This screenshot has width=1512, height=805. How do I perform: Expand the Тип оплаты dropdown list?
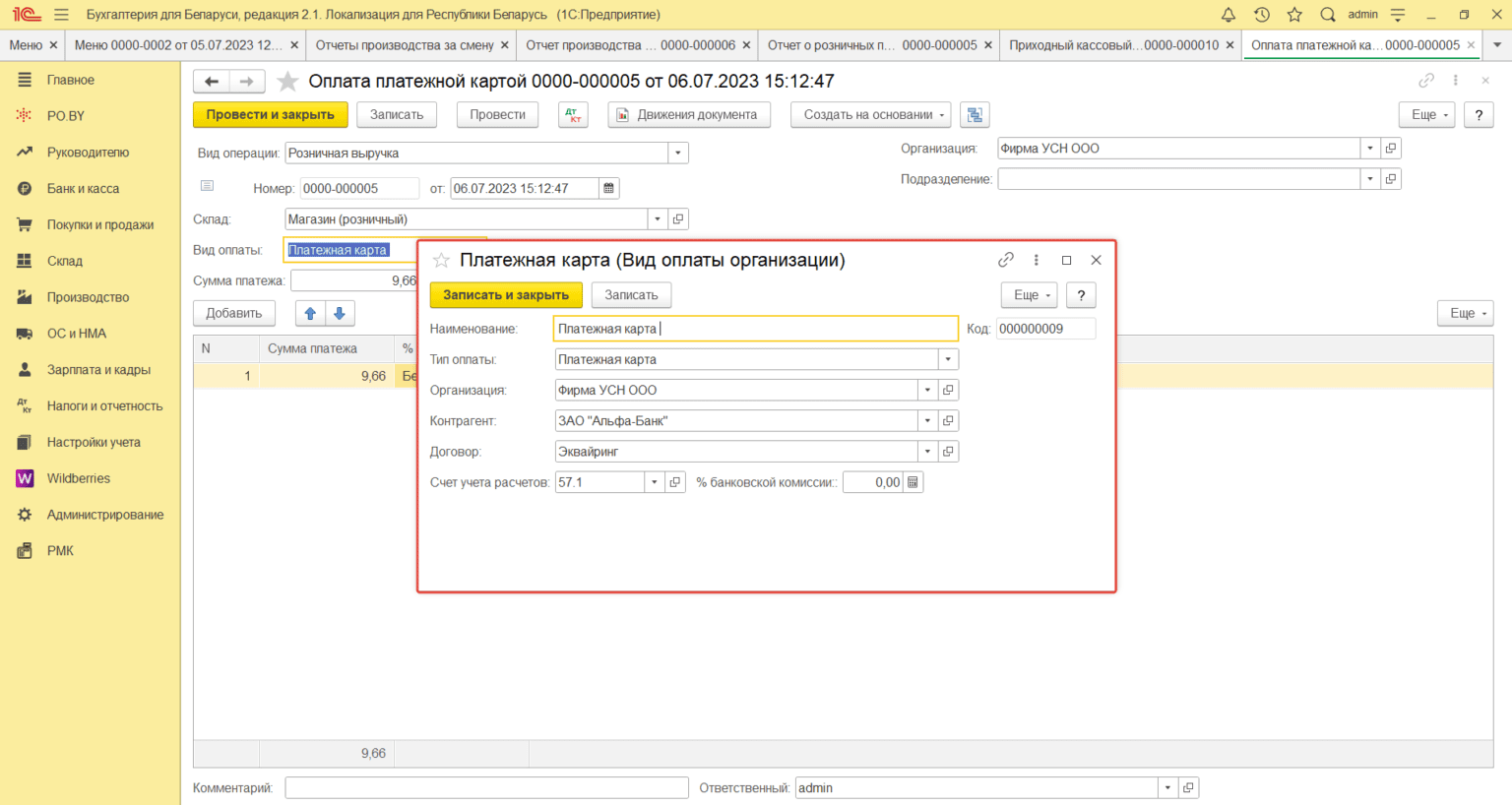[x=948, y=360]
